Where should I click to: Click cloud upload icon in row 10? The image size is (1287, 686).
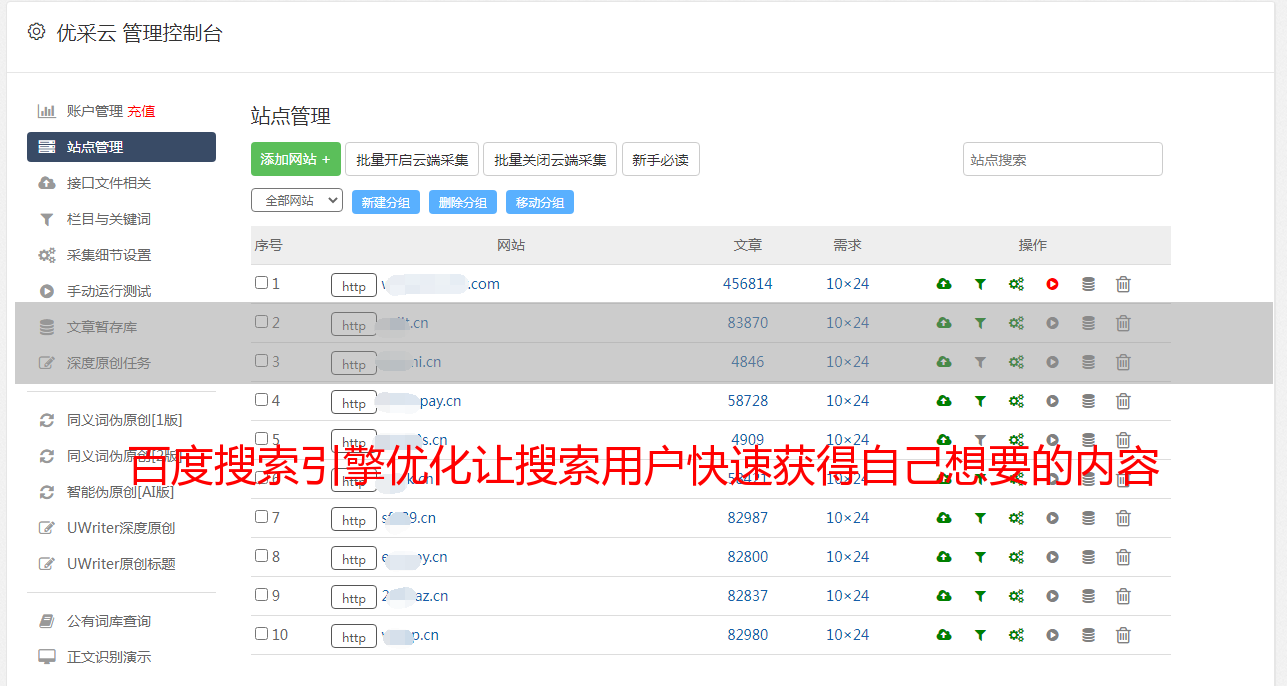click(x=943, y=635)
